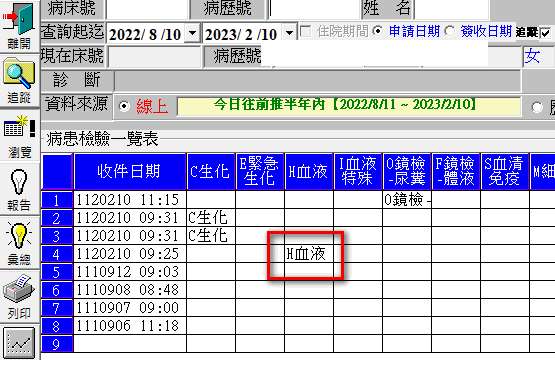This screenshot has width=555, height=368.
Task: Click the date cell 1110907 09:00
Action: pos(130,308)
